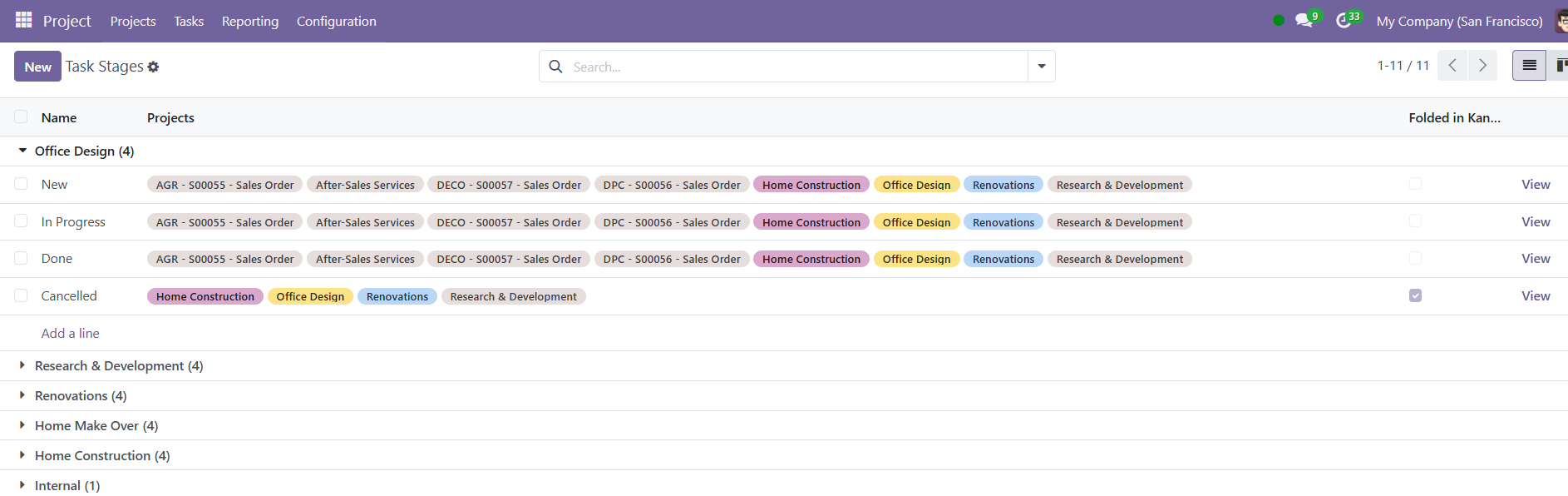Toggle Folded in Kanban for In Progress
The image size is (1568, 496).
[1415, 221]
